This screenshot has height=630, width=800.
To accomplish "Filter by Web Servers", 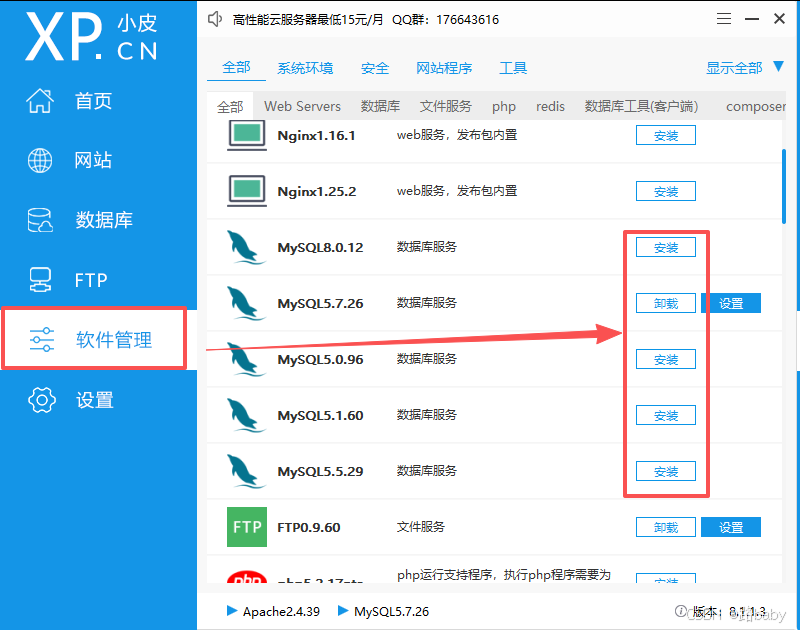I will click(302, 106).
